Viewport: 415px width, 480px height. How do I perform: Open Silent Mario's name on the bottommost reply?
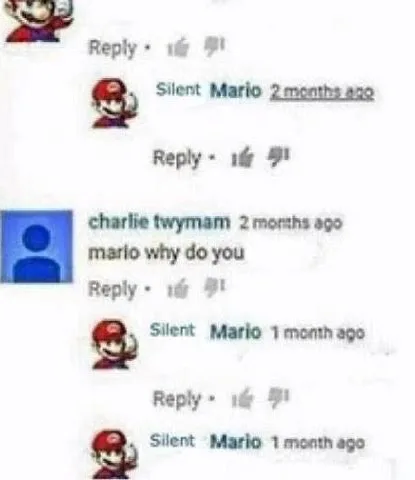205,441
